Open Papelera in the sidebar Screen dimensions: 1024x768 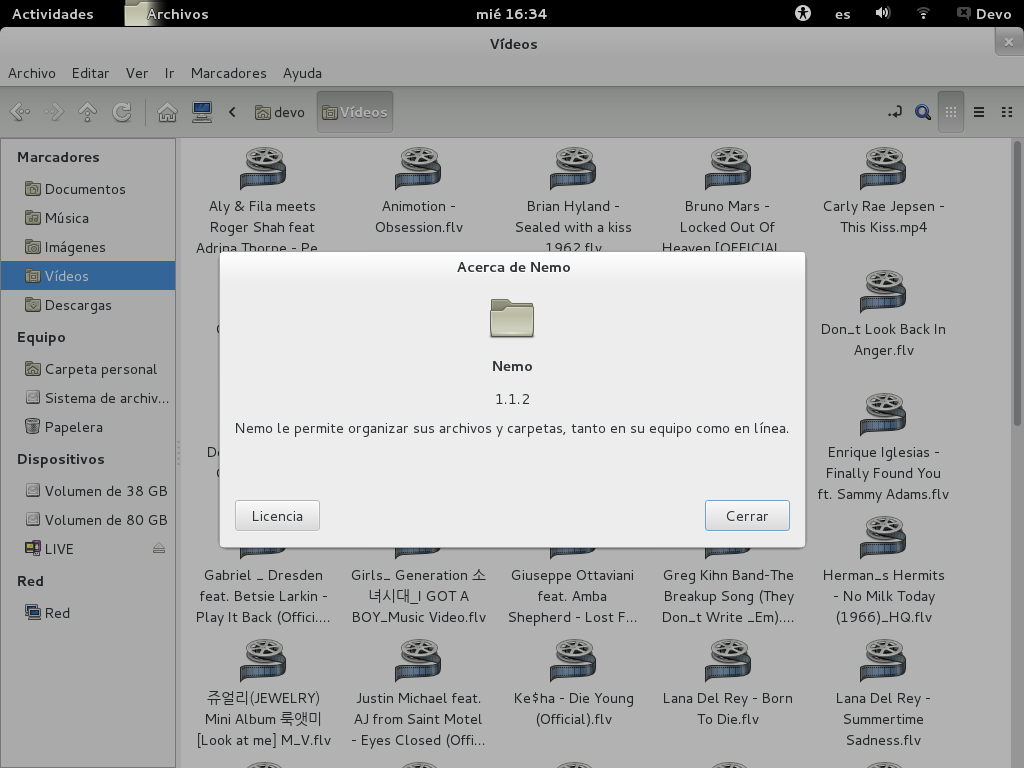coord(88,427)
